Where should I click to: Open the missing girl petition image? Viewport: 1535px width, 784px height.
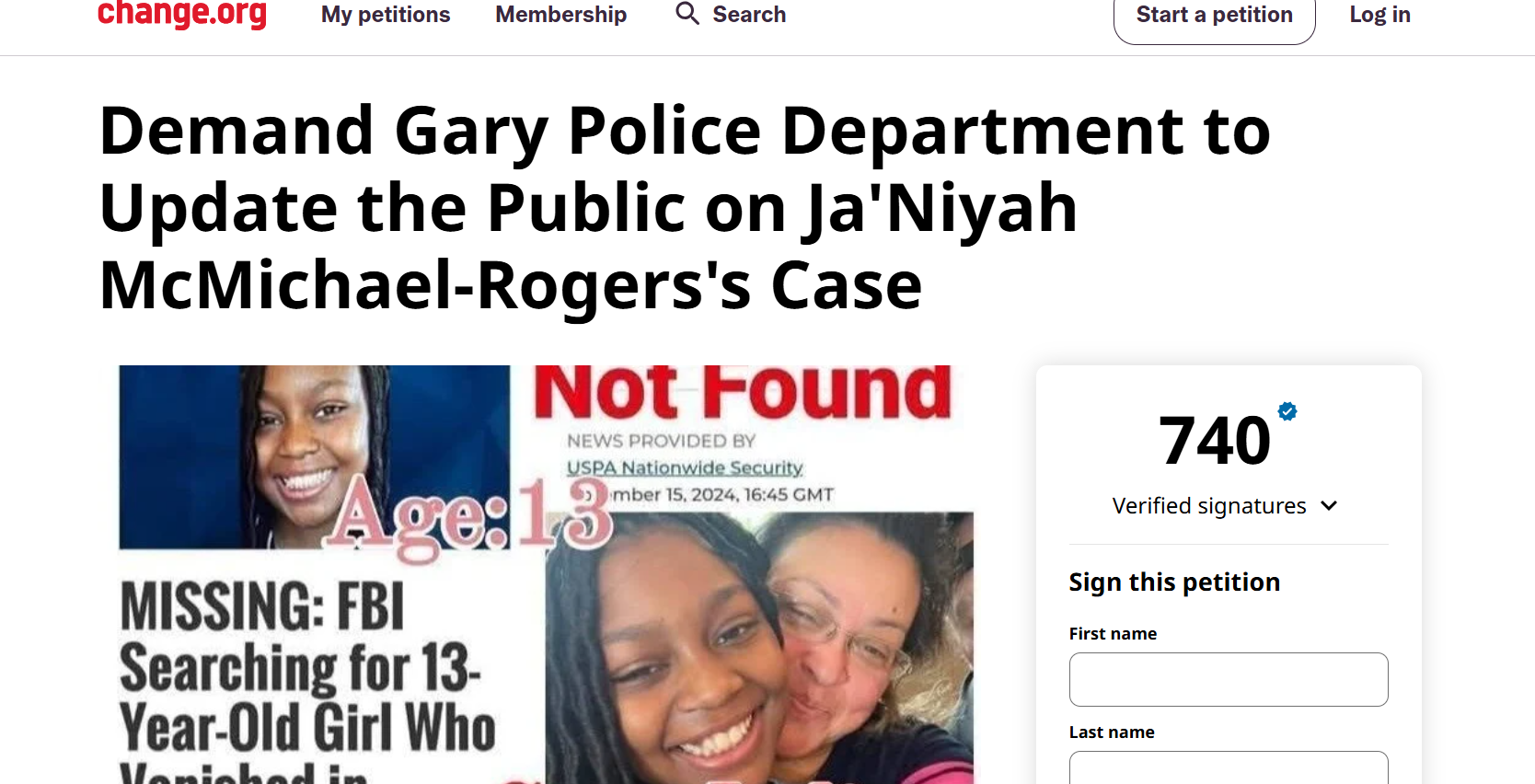[x=547, y=574]
